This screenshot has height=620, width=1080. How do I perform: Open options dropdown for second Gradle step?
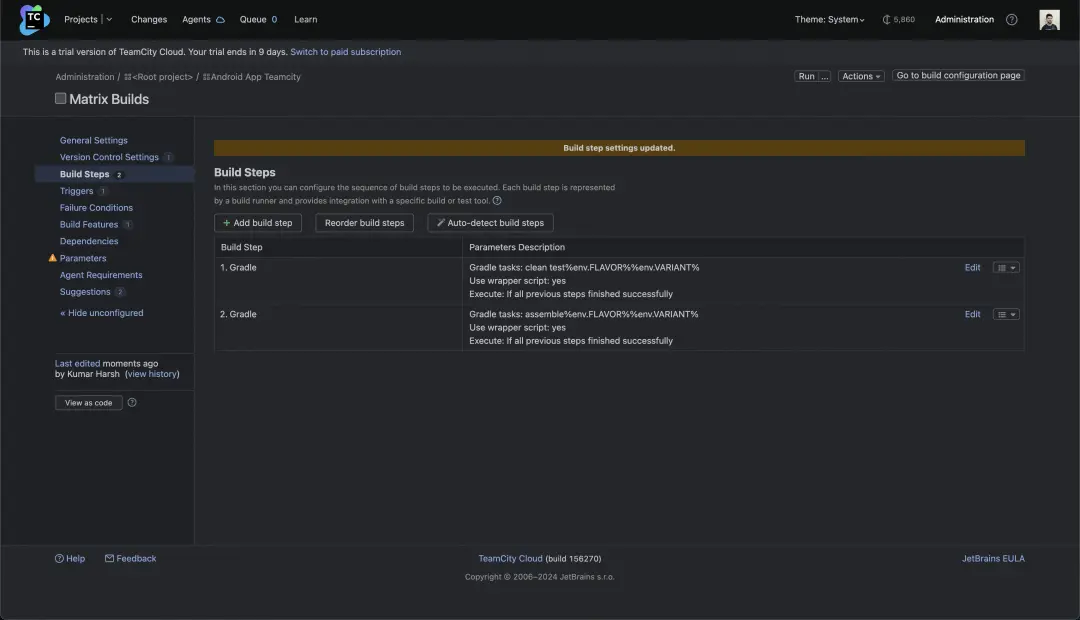(1006, 315)
